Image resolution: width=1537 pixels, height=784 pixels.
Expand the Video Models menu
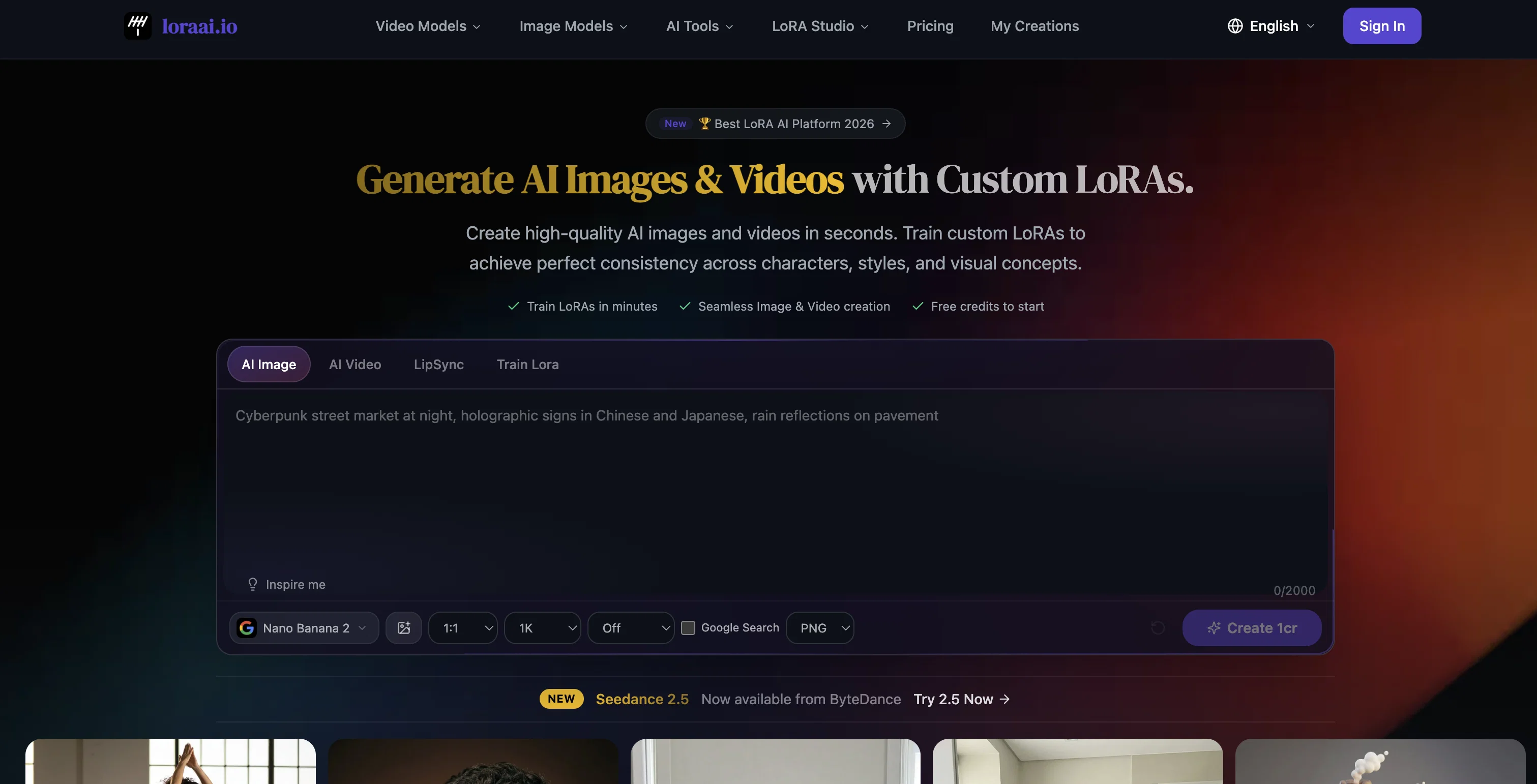coord(428,25)
